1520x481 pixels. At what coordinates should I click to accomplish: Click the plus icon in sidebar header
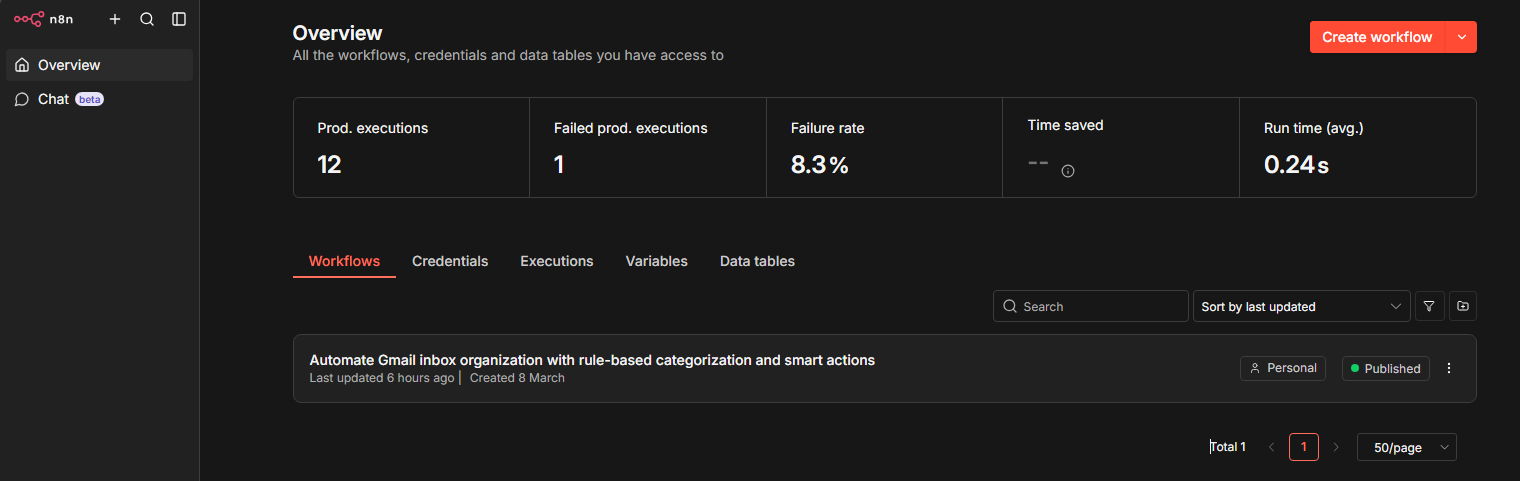coord(115,19)
